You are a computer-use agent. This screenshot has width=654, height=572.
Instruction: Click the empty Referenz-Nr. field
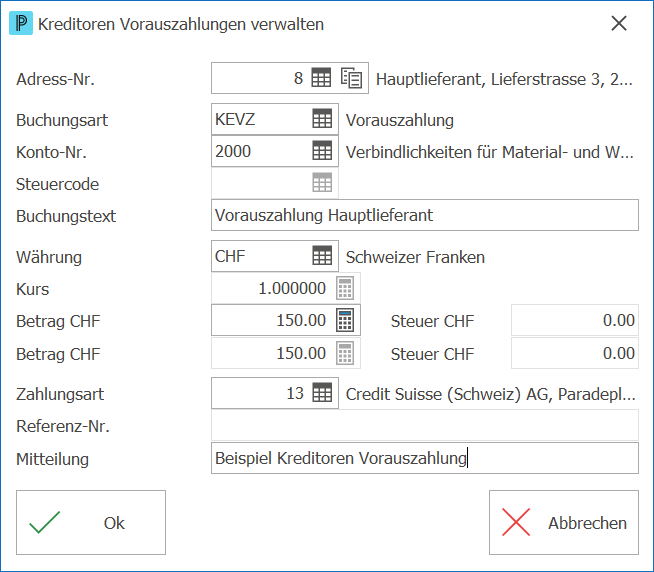[425, 425]
